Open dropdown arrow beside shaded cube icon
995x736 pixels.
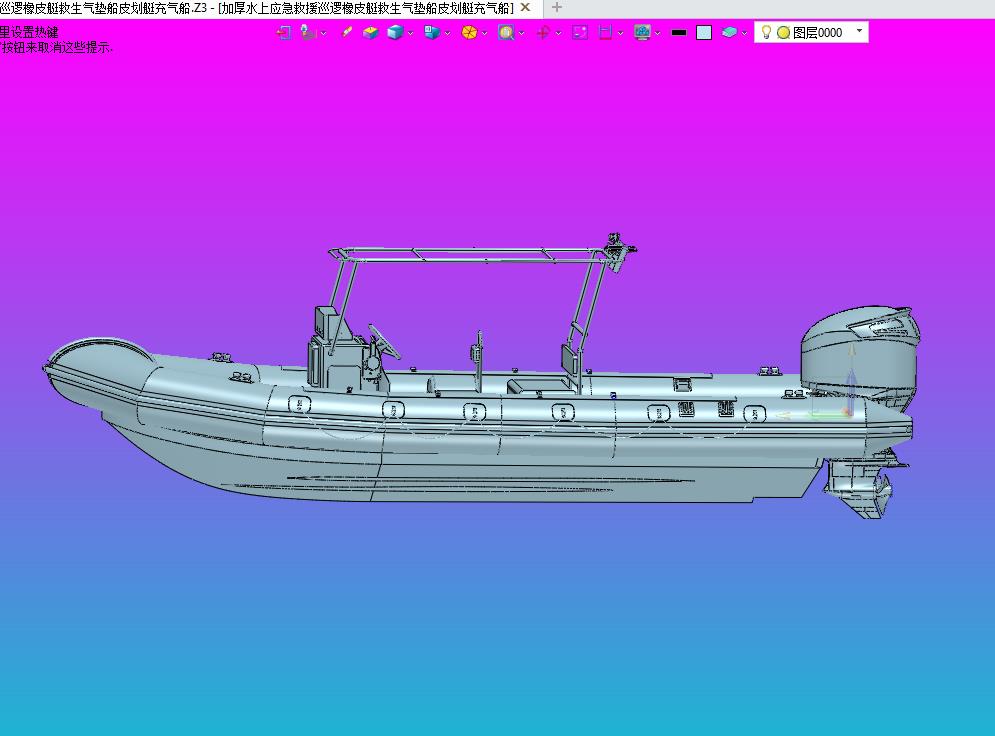coord(411,33)
